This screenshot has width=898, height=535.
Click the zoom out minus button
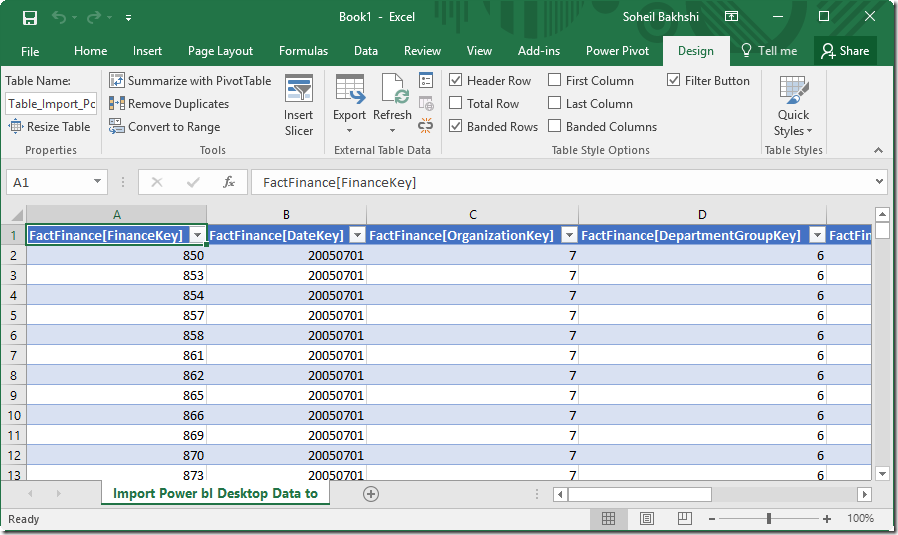coord(712,519)
